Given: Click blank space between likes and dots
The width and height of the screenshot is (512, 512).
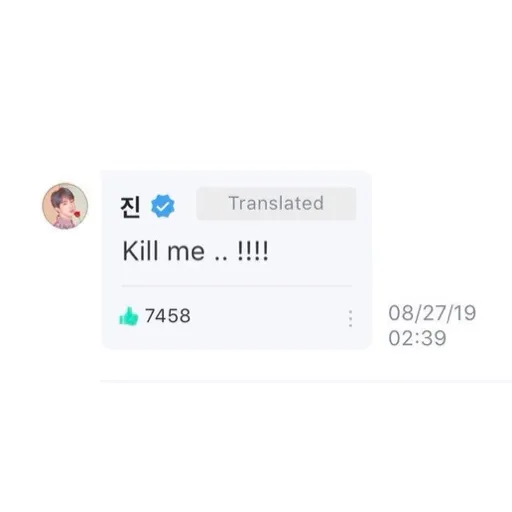Looking at the screenshot, I should (268, 316).
